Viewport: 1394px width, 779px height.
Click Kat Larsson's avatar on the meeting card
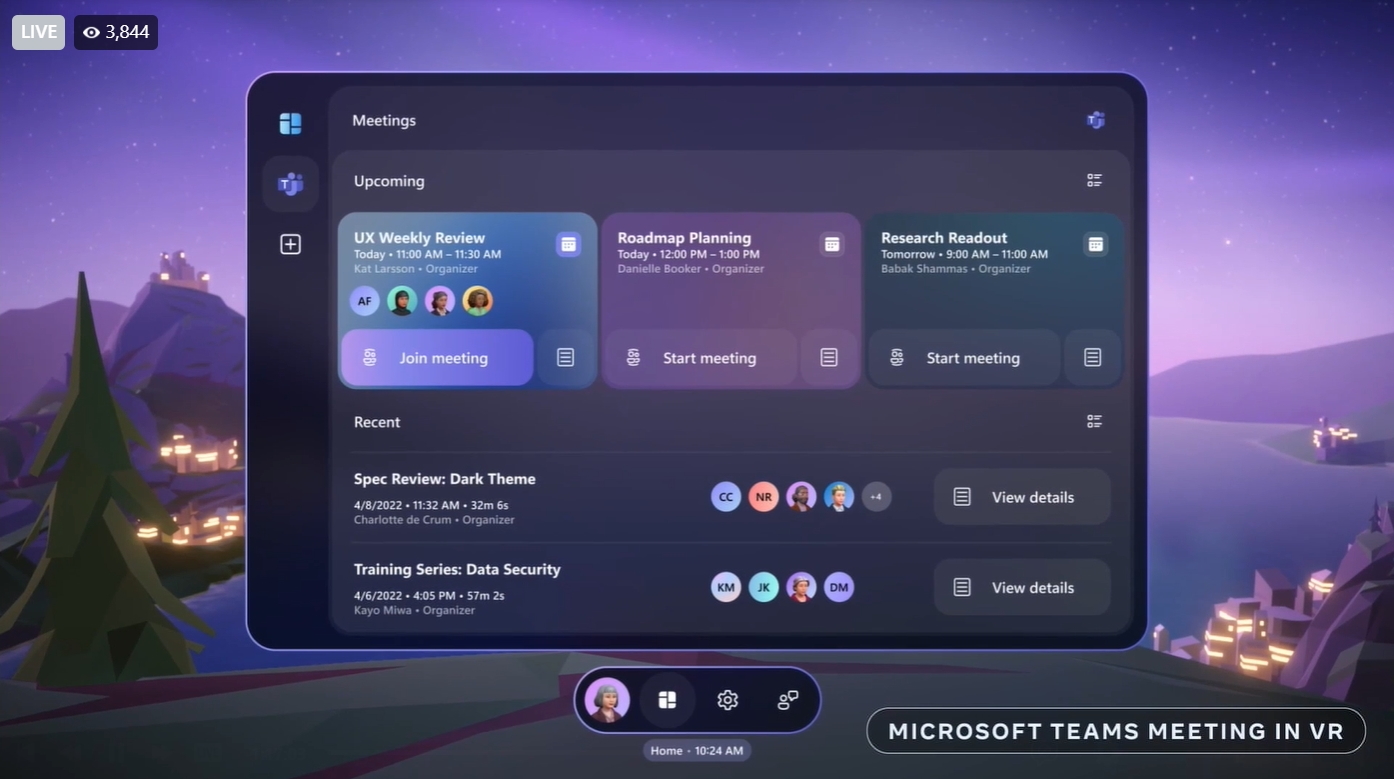(x=364, y=300)
